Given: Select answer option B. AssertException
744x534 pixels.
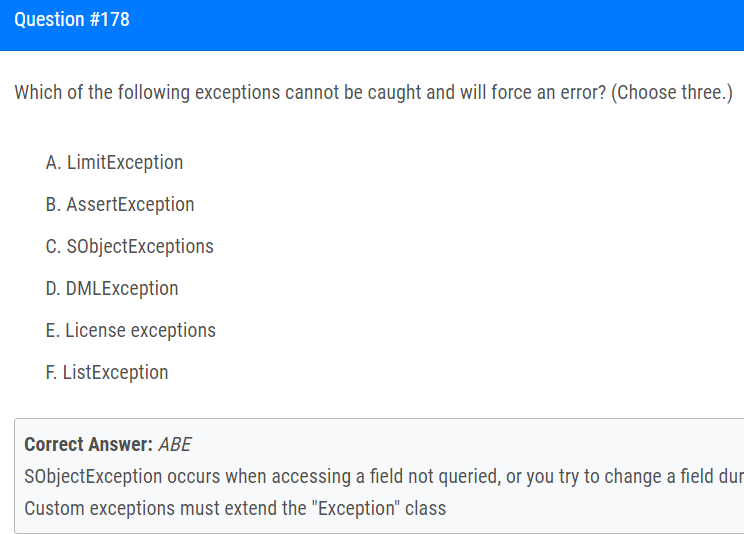Looking at the screenshot, I should coord(120,205).
